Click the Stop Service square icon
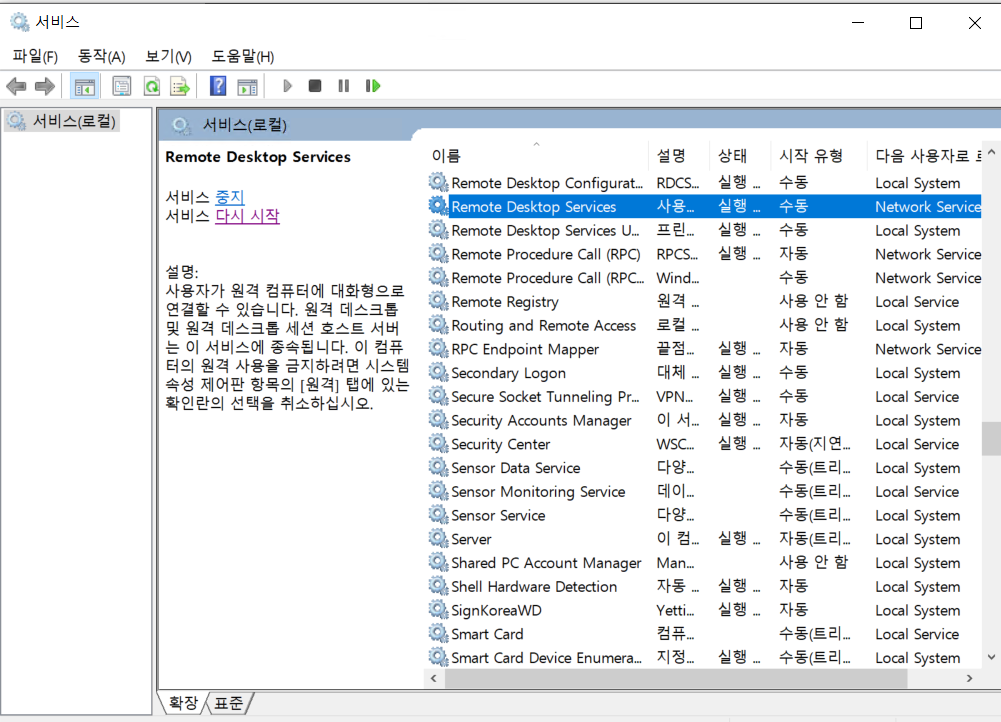Viewport: 1001px width, 722px height. (315, 86)
